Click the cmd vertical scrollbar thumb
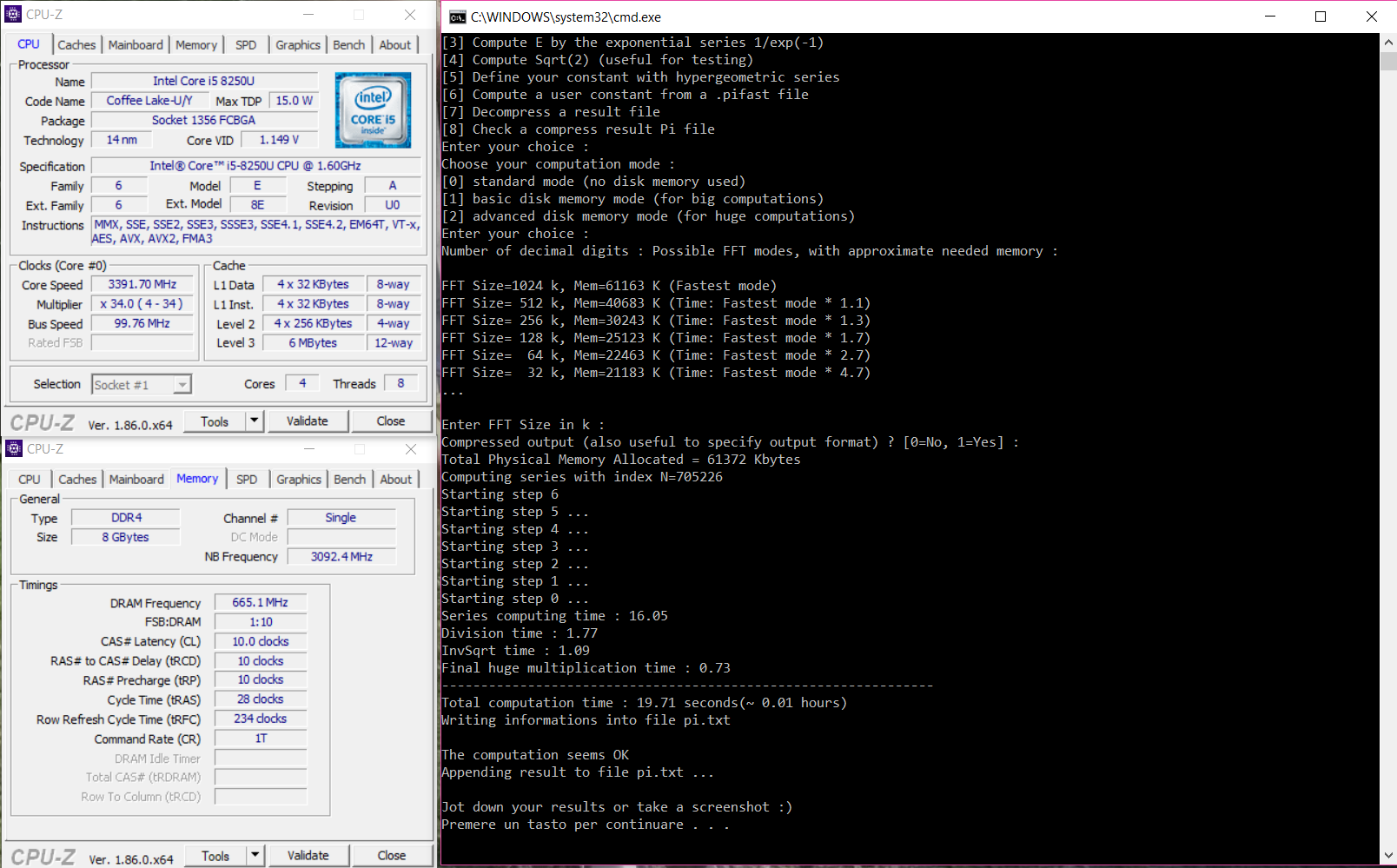This screenshot has width=1397, height=868. point(1388,61)
